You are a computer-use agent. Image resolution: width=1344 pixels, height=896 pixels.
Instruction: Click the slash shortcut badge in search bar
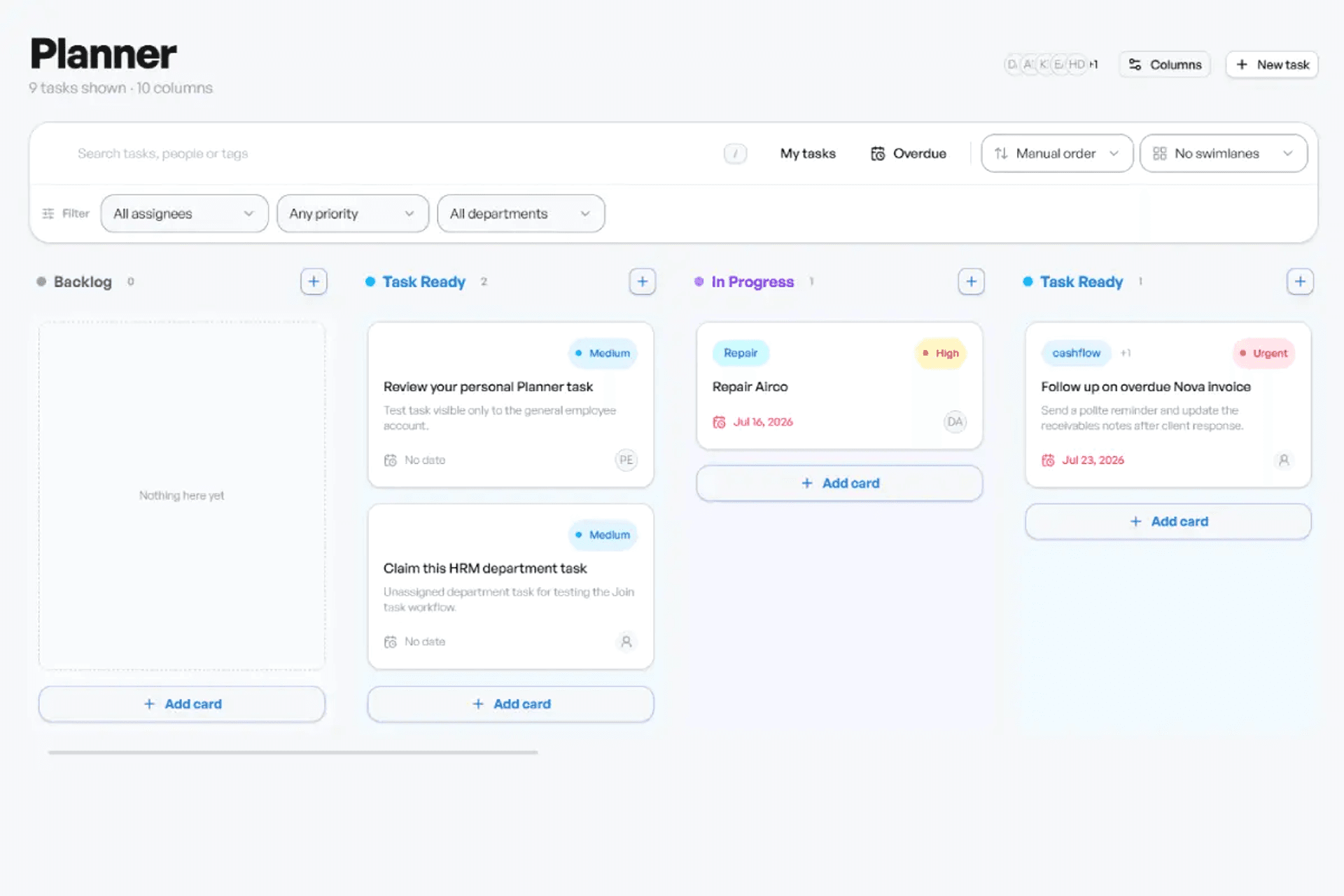click(x=735, y=153)
